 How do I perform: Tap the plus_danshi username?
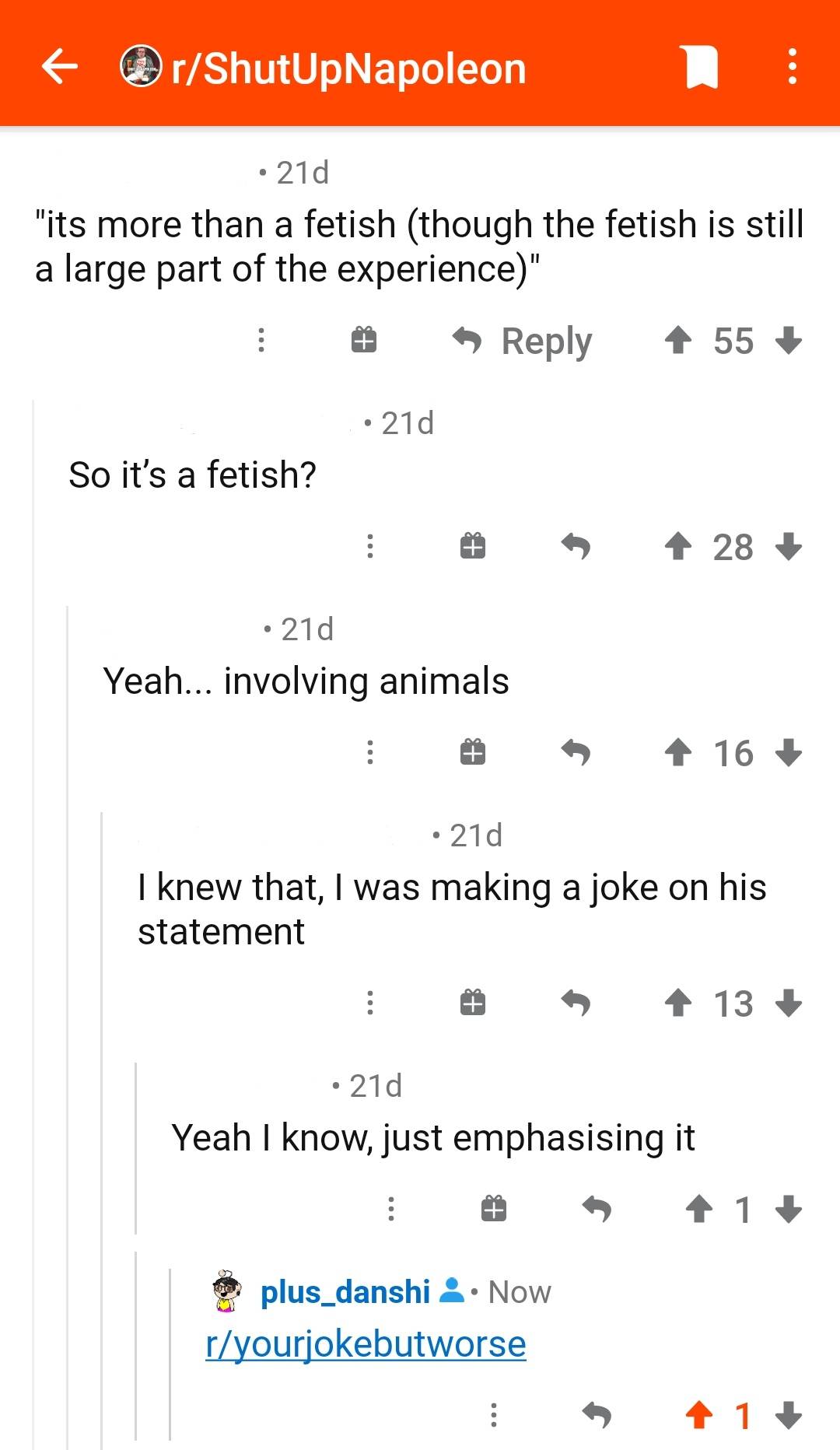point(345,1290)
